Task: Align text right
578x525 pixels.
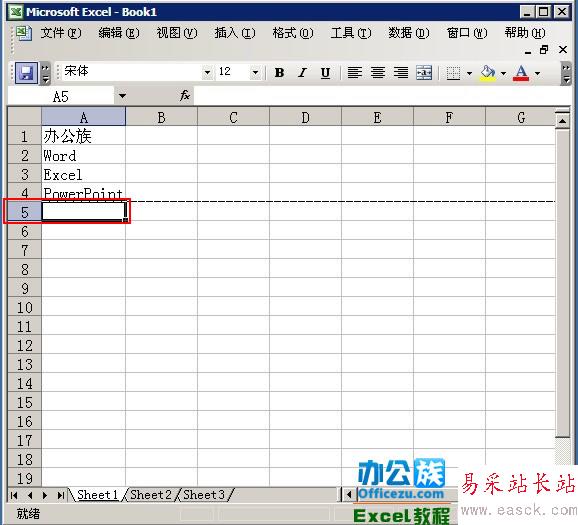Action: 401,73
